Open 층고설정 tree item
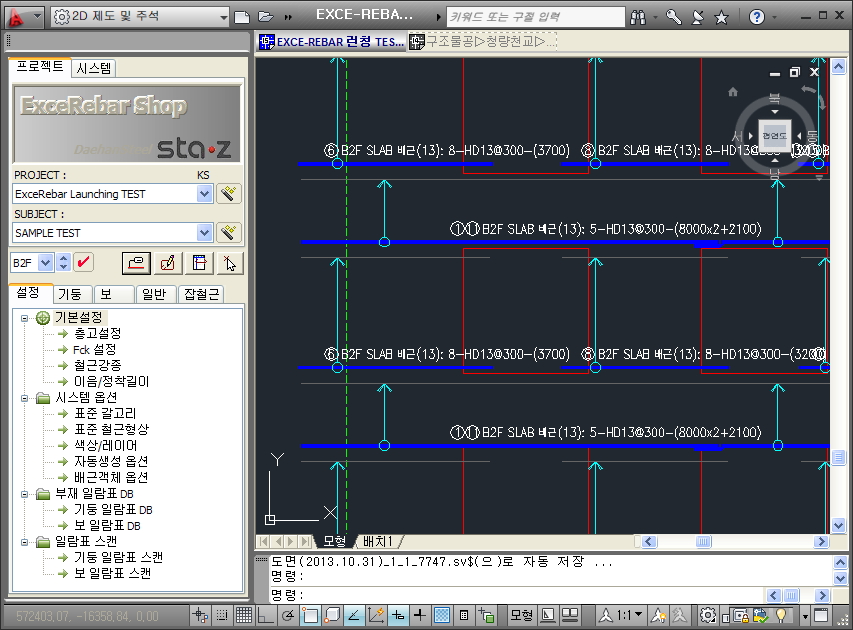Viewport: 853px width, 630px height. pos(97,333)
